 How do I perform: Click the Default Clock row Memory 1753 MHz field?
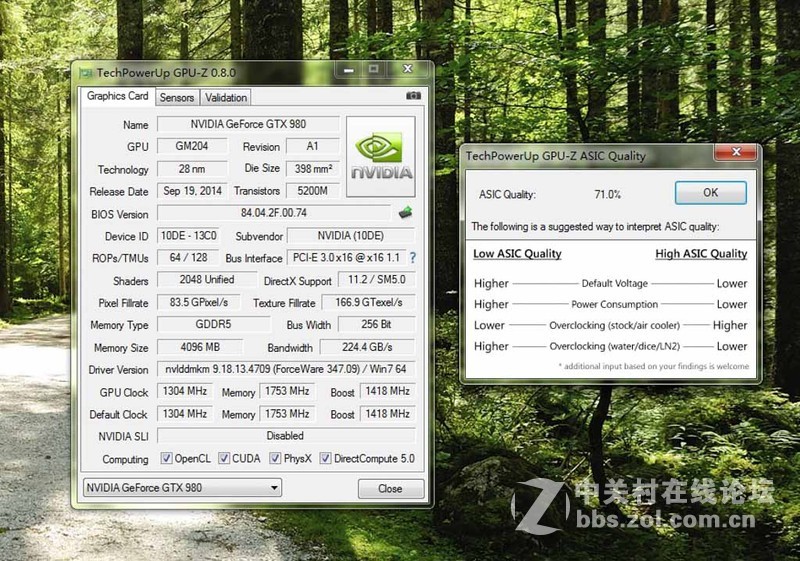coord(287,414)
